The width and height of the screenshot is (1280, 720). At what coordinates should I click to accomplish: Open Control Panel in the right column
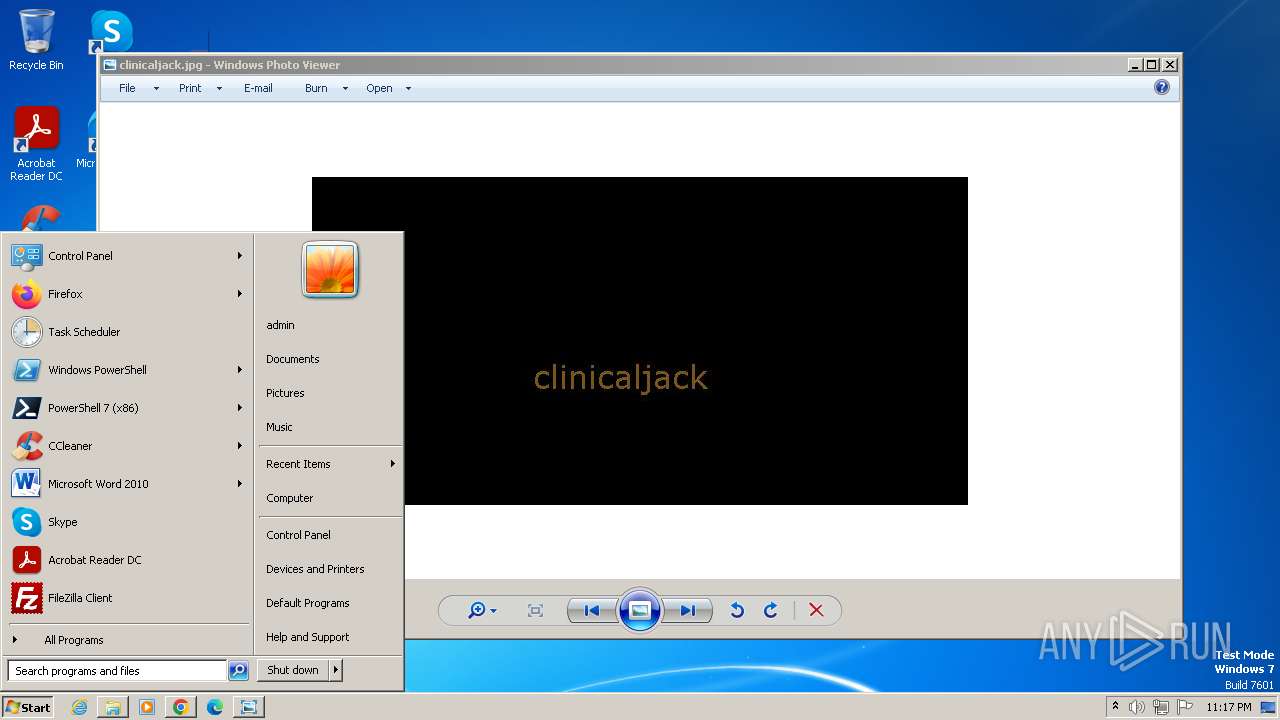pos(298,535)
